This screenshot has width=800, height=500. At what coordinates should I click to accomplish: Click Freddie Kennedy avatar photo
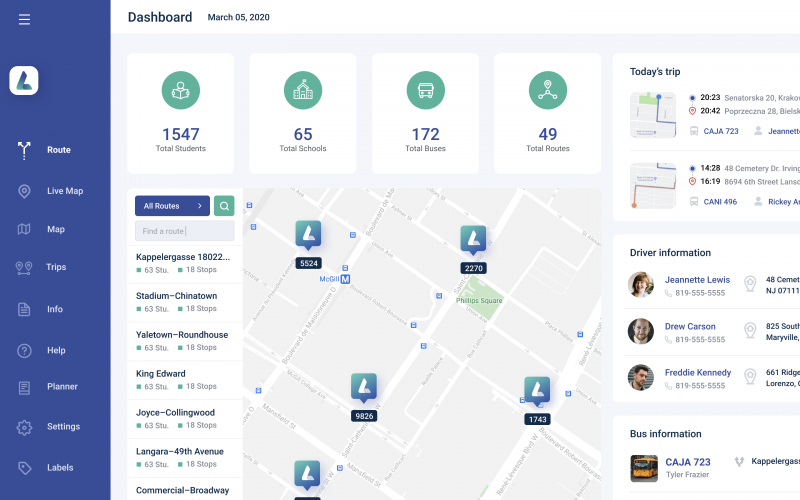[641, 377]
